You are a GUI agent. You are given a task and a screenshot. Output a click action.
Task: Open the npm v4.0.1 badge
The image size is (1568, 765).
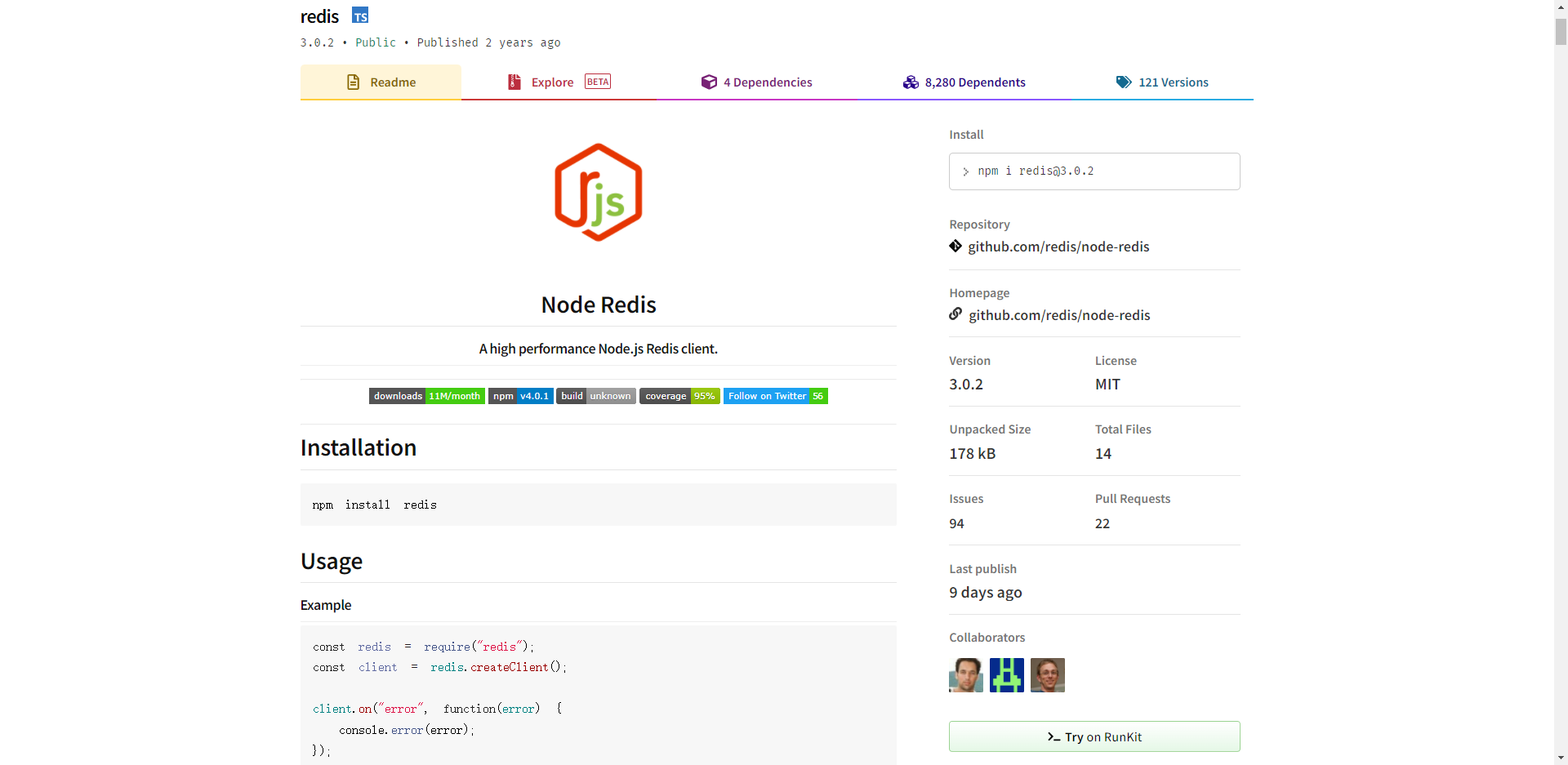(521, 396)
